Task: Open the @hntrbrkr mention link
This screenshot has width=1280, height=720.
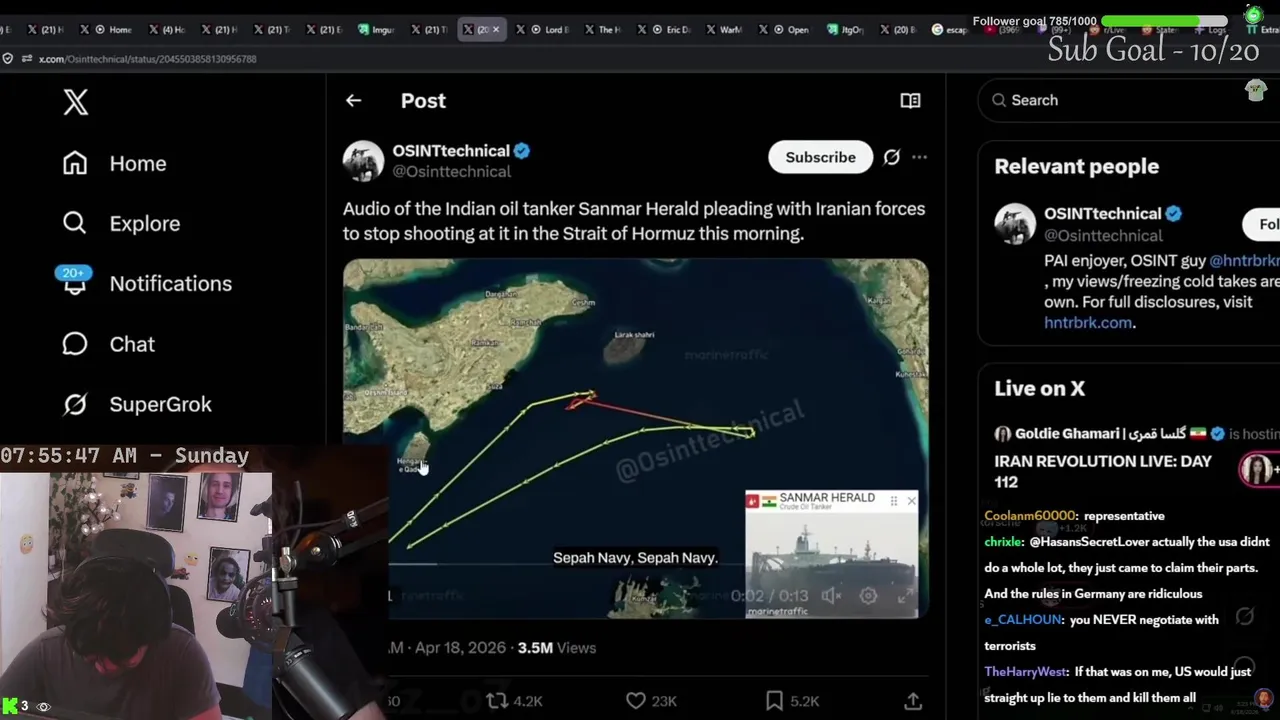Action: pos(1245,260)
